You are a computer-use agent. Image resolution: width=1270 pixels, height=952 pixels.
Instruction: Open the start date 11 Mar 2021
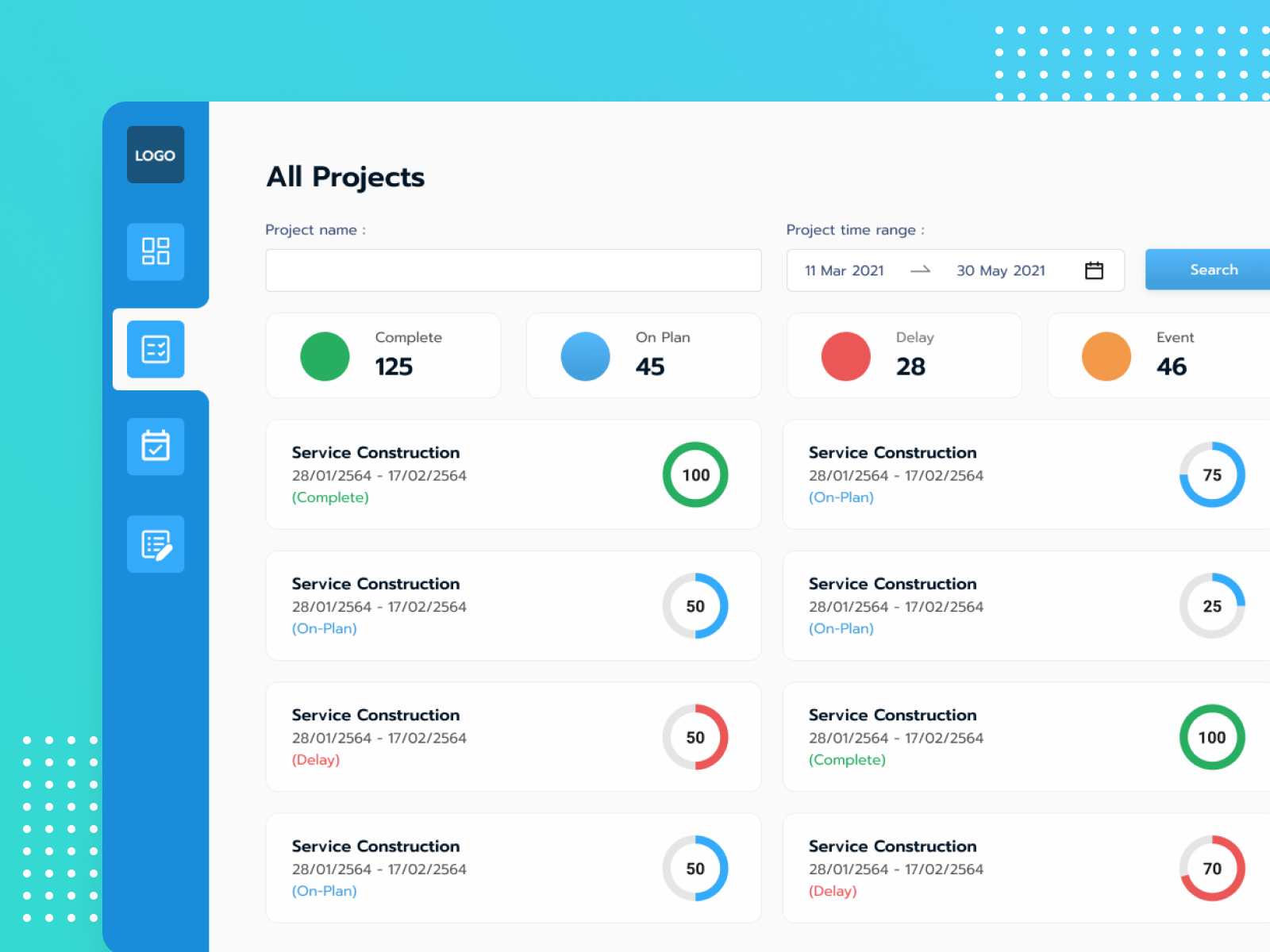coord(844,271)
